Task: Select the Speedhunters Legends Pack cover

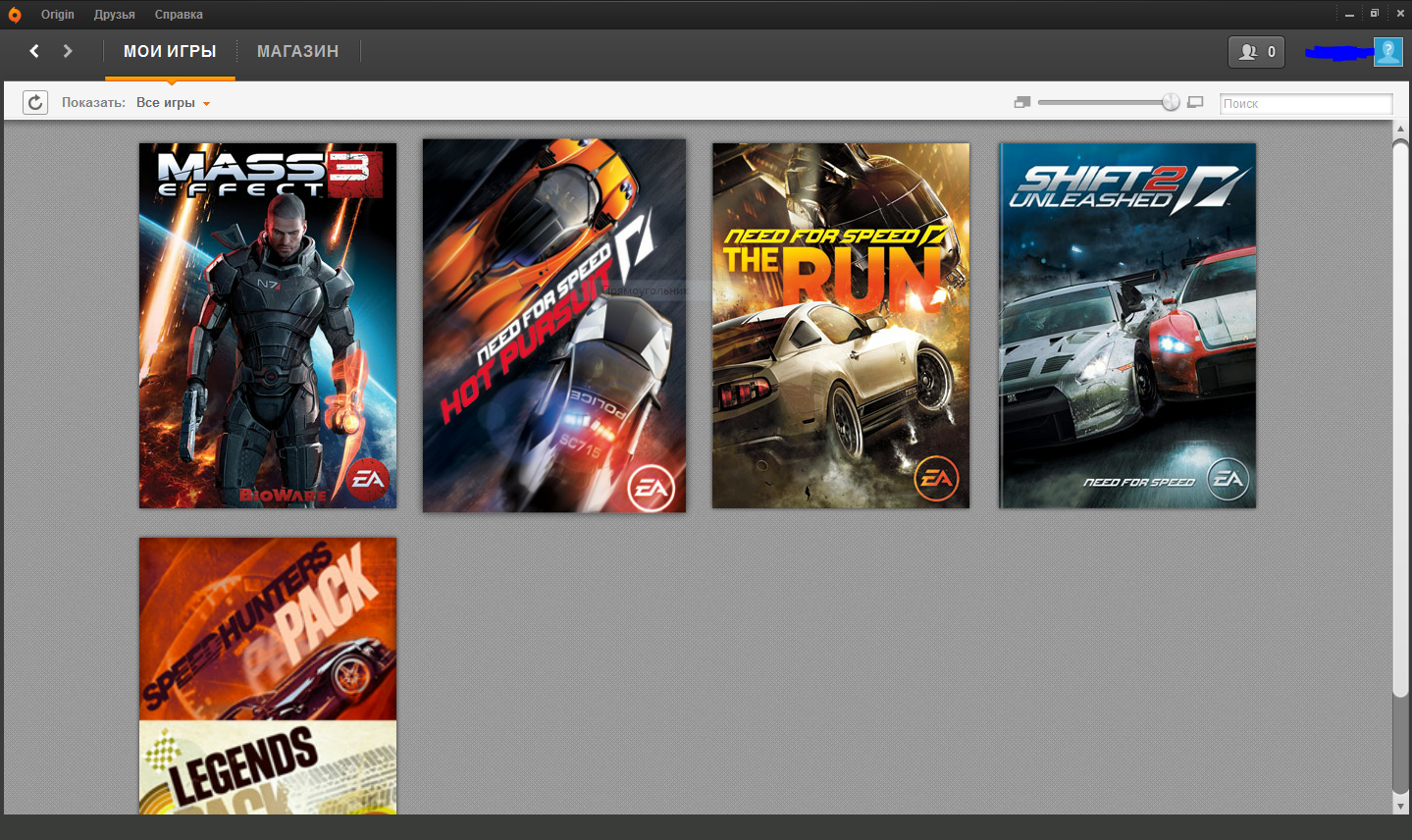Action: [268, 676]
